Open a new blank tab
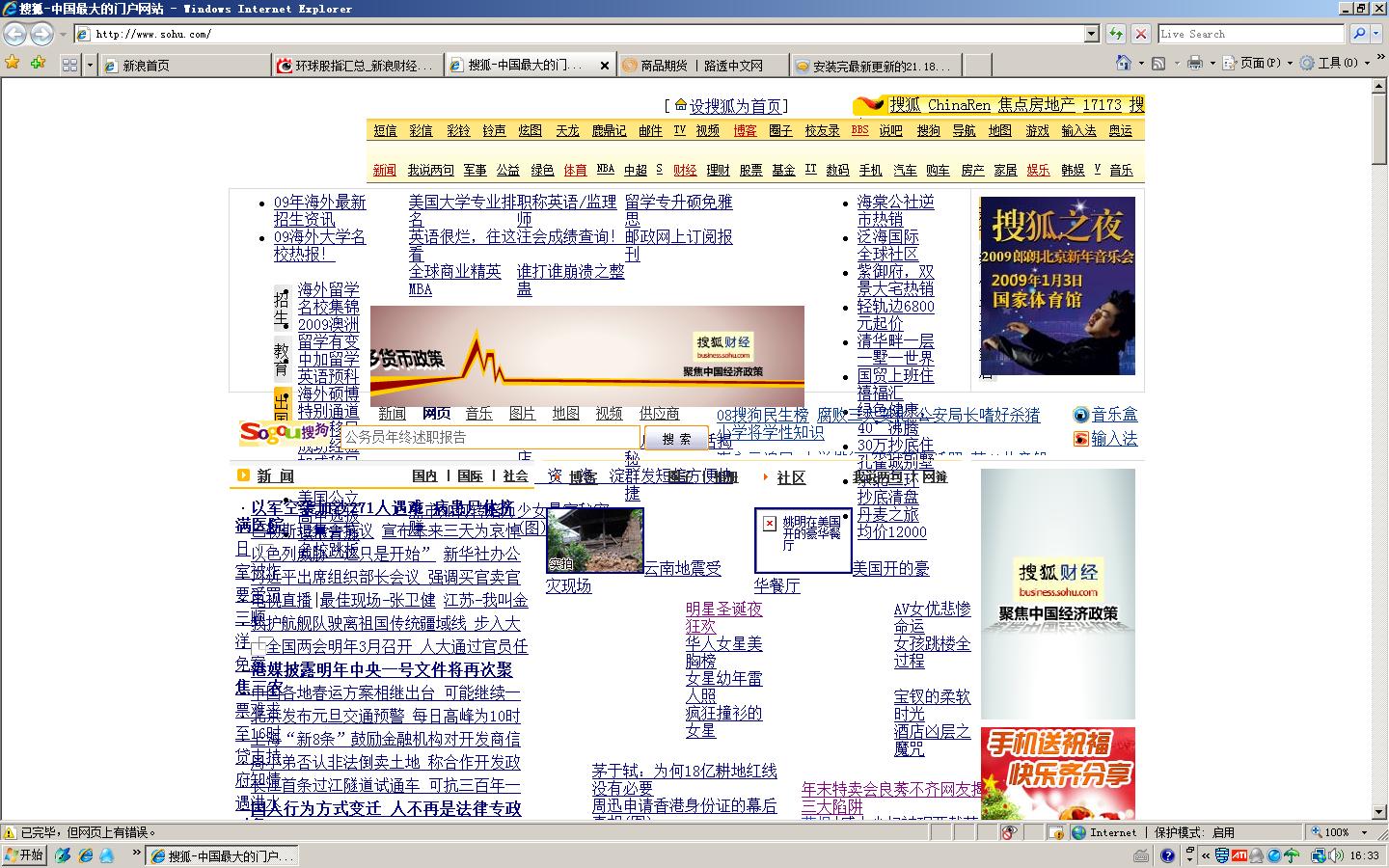 pyautogui.click(x=977, y=66)
